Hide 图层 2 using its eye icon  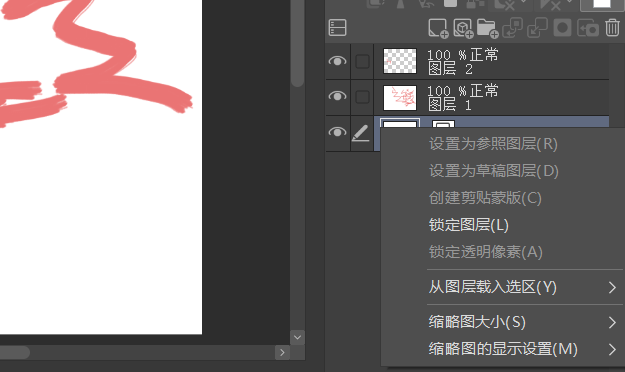337,61
